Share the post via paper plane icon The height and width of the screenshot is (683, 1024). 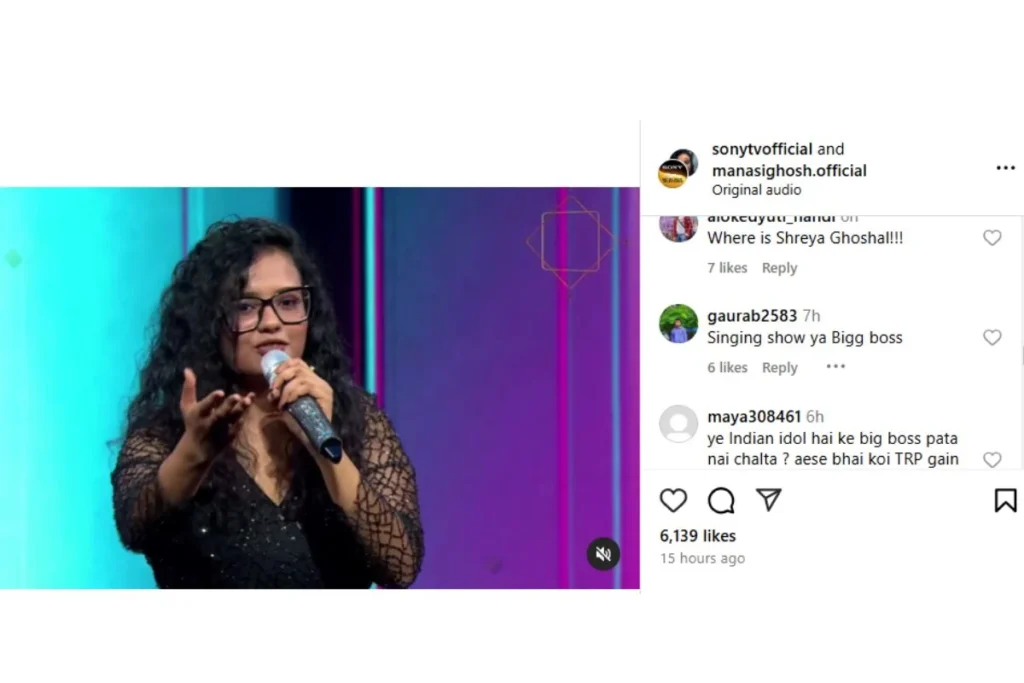(769, 500)
